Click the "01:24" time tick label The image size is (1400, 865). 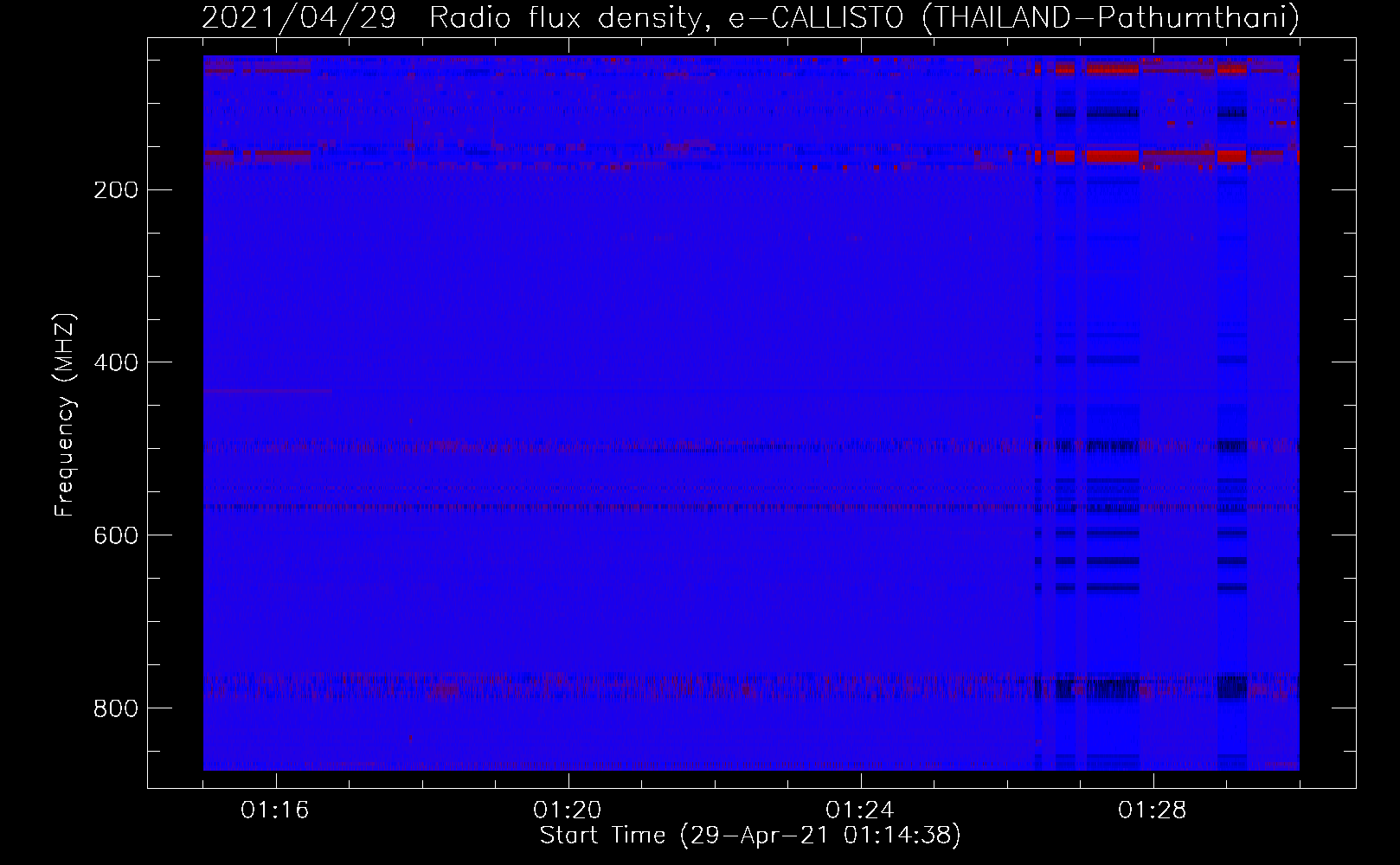click(x=860, y=811)
